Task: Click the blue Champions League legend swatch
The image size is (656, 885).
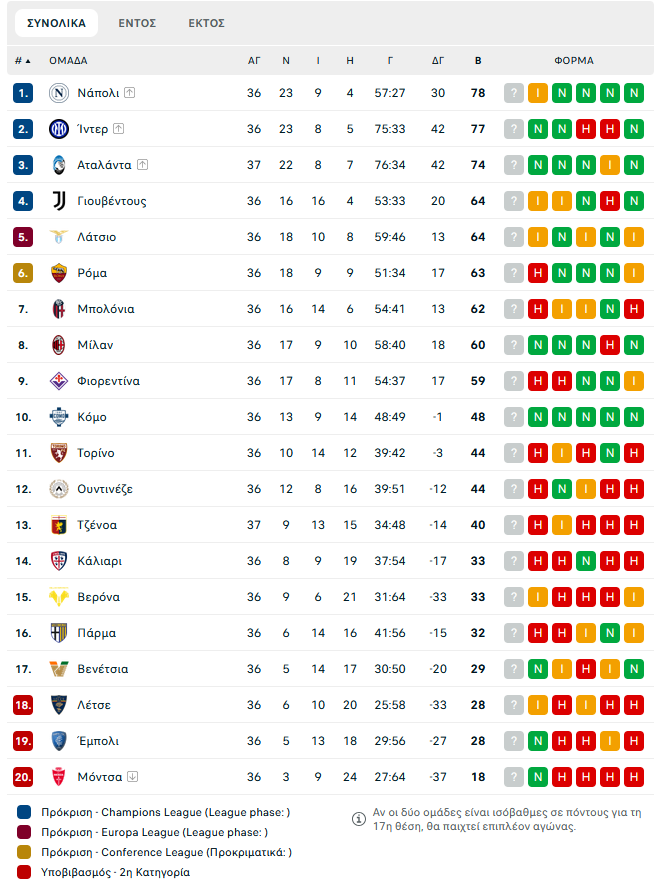Action: click(24, 812)
